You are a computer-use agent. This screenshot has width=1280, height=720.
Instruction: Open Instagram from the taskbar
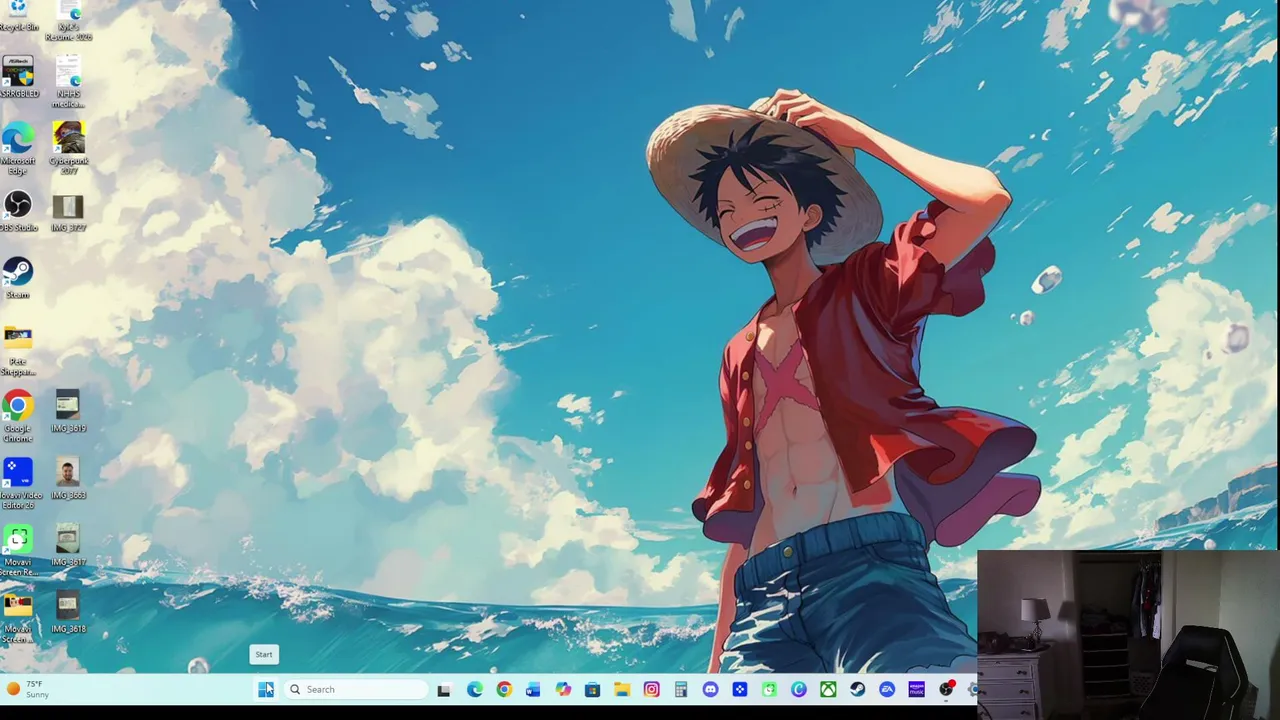651,689
